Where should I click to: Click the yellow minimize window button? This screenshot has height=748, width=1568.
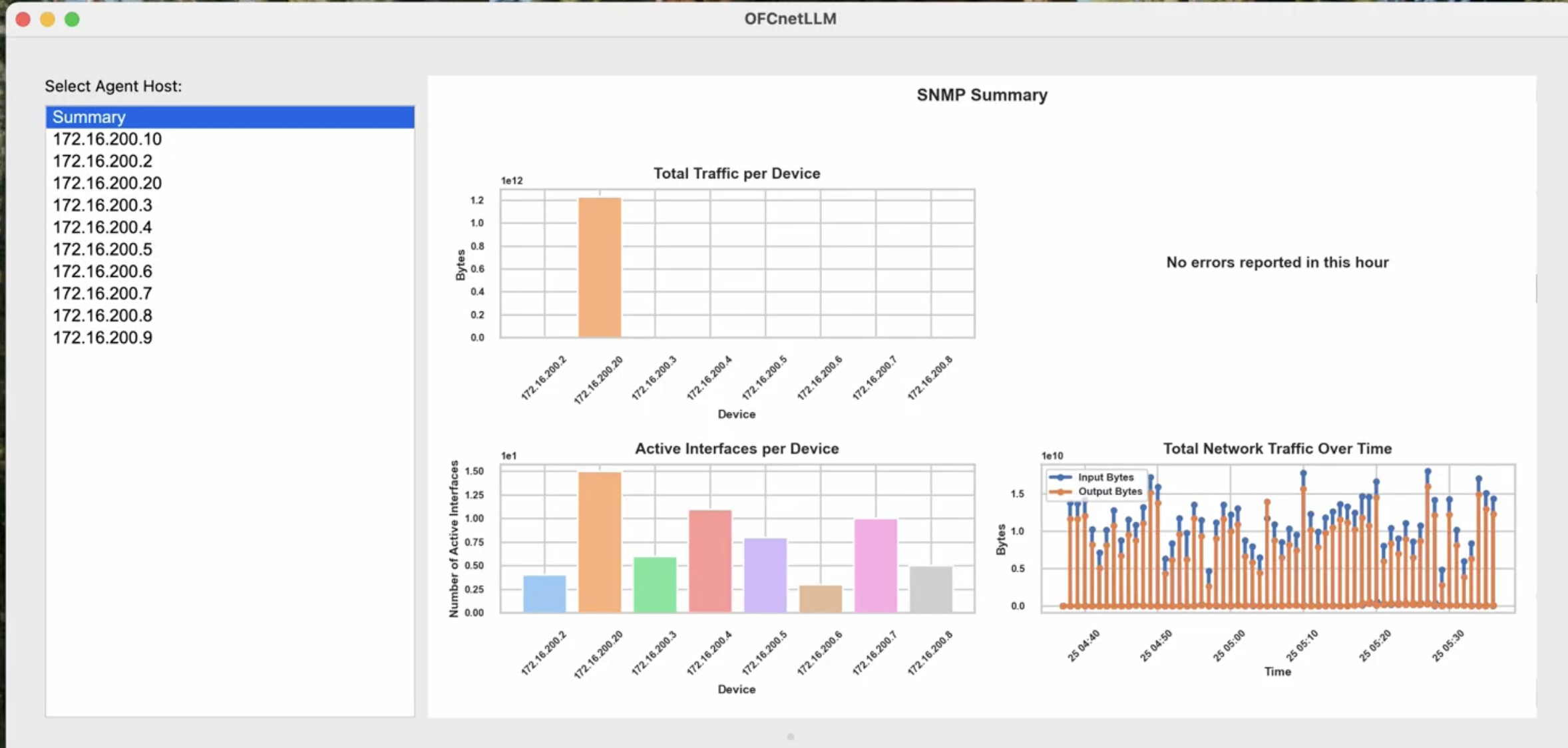click(x=47, y=19)
